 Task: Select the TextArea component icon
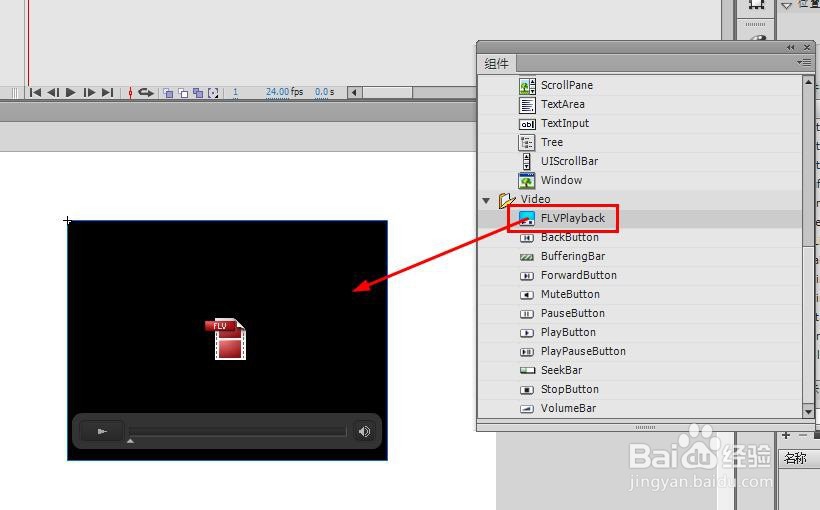coord(527,105)
